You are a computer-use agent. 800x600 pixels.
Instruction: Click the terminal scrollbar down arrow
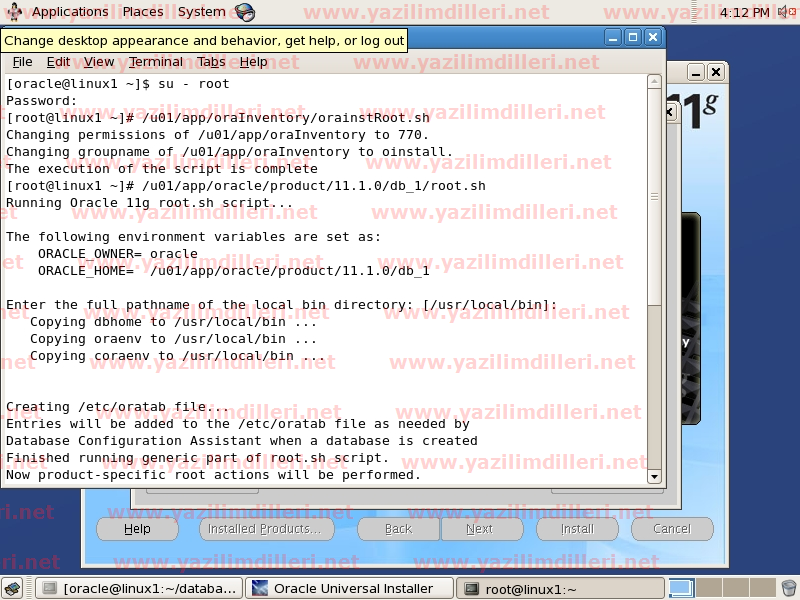(655, 477)
